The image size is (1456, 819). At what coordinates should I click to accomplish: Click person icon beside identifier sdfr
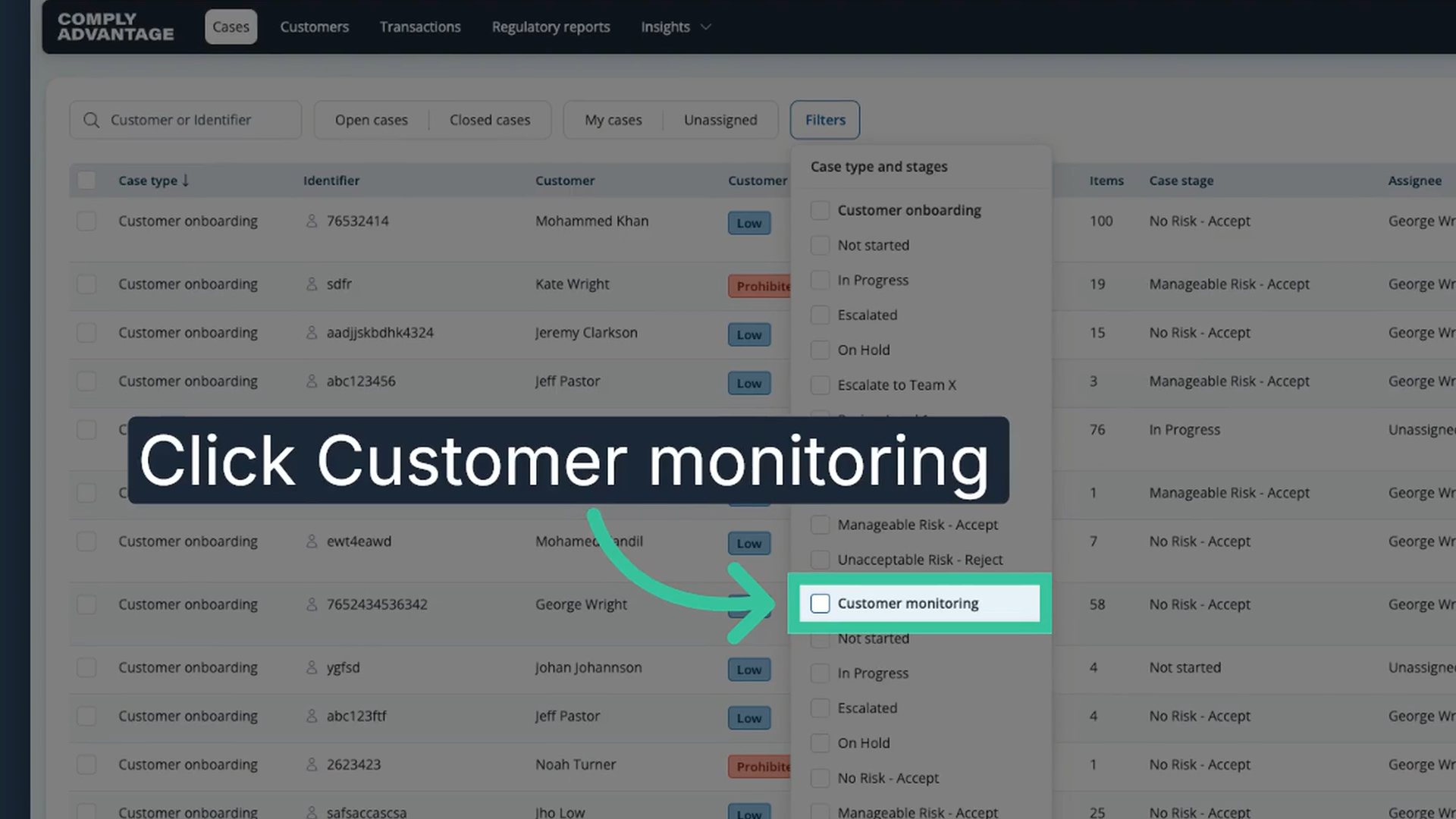point(311,284)
